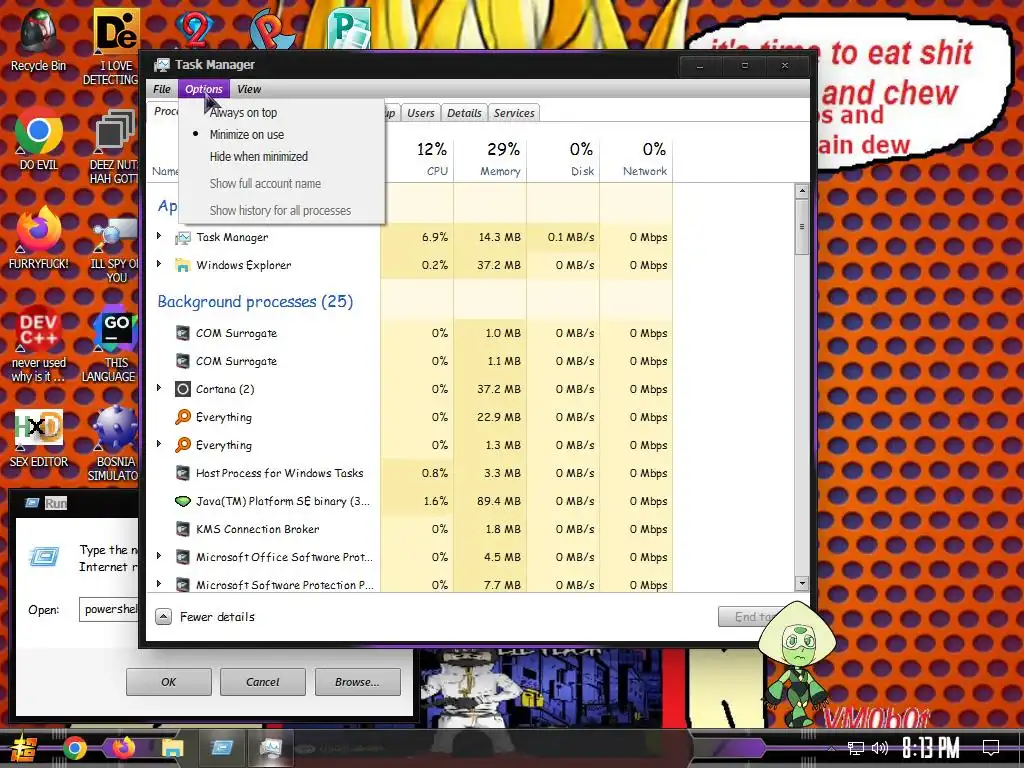Open the Start button on taskbar

click(x=25, y=748)
